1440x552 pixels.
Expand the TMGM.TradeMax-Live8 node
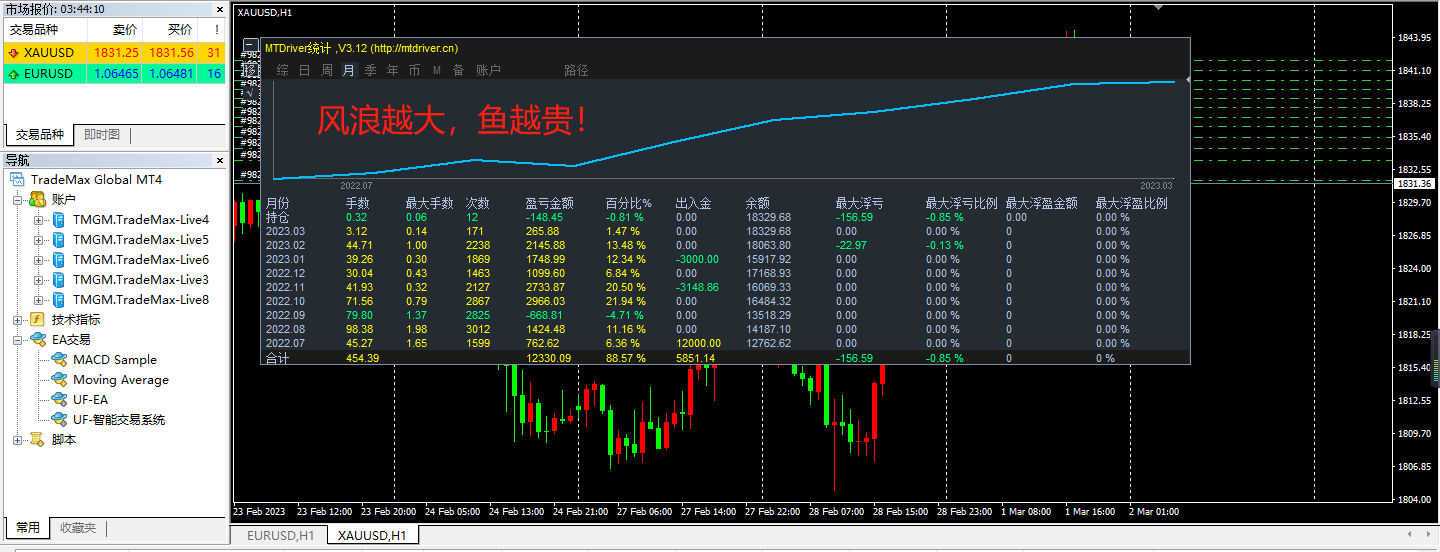(39, 300)
